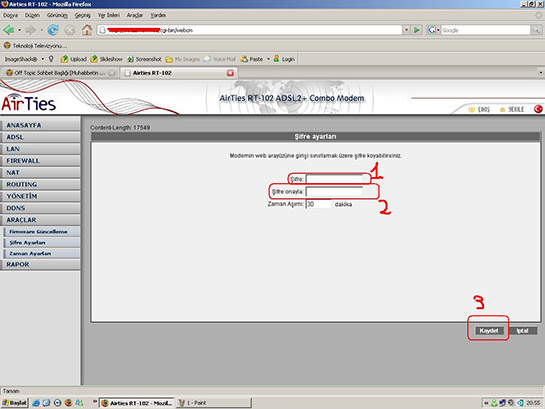
Task: Open Şifre Ayarları submenu item
Action: (42, 243)
